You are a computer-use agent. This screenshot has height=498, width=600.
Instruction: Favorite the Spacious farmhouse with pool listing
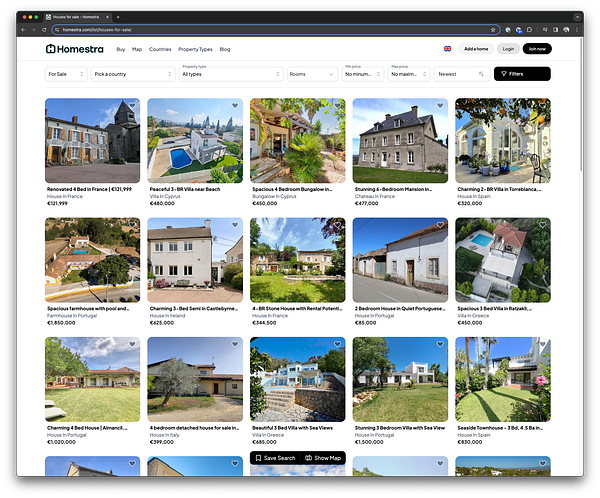(132, 225)
